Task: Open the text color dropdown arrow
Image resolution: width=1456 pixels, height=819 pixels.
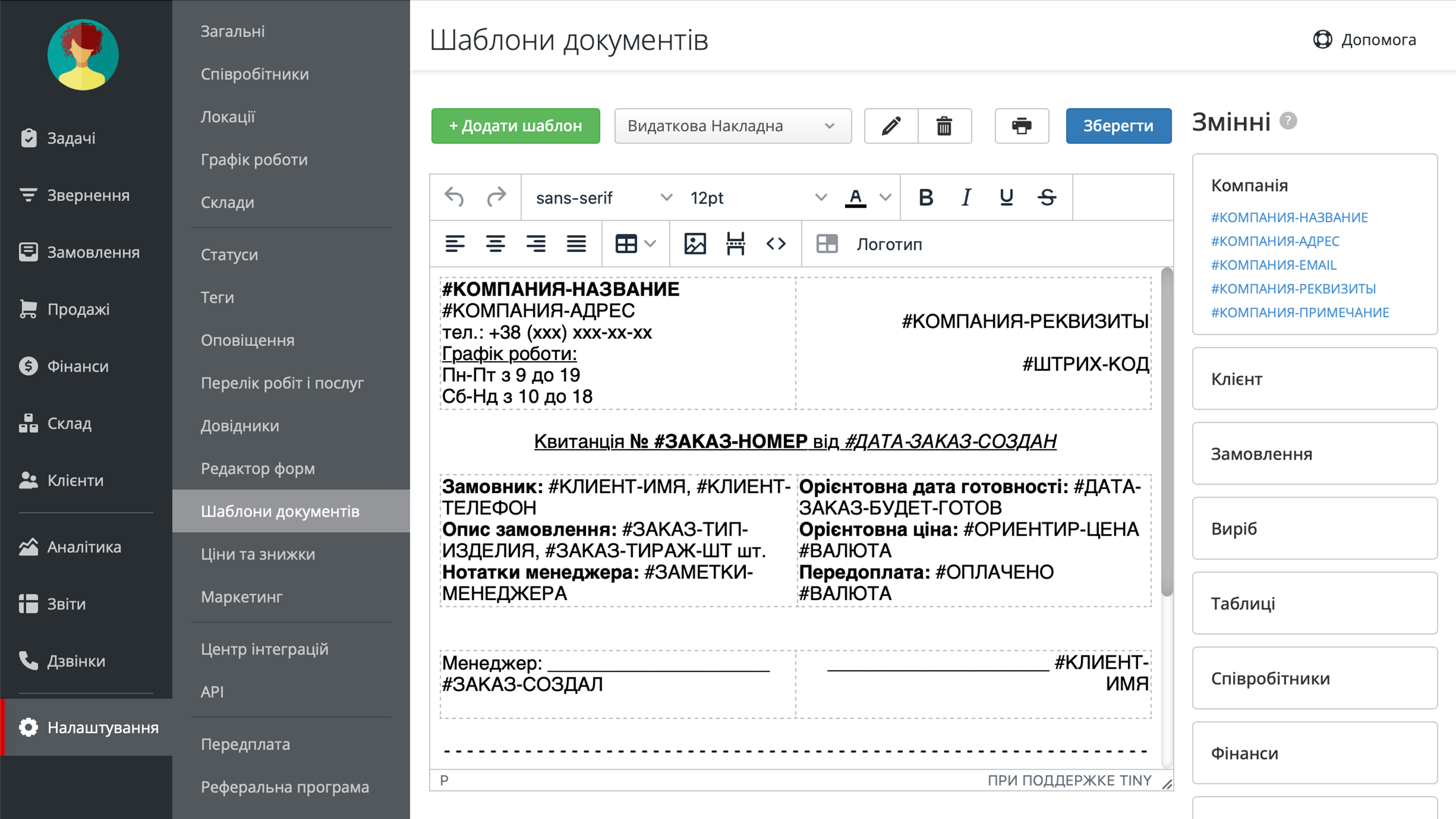Action: (x=885, y=197)
